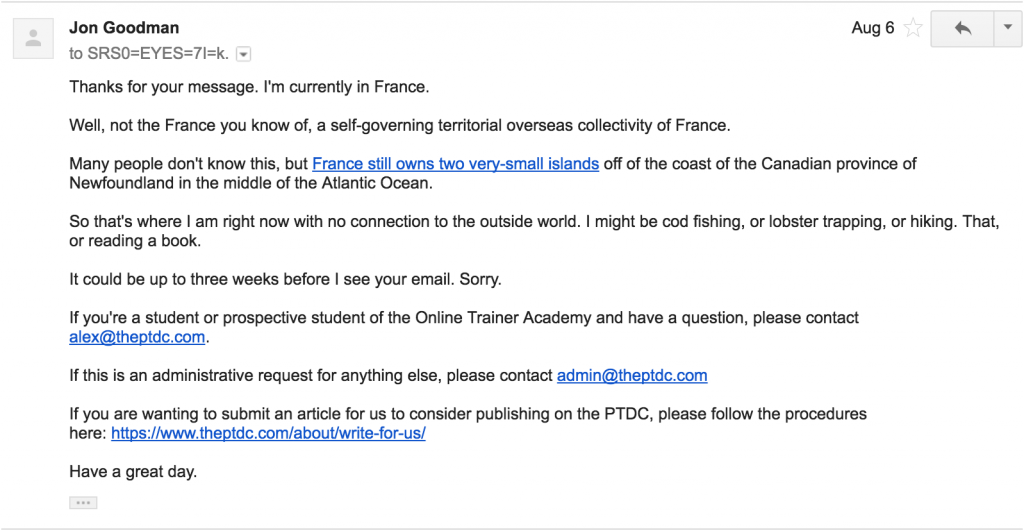Show trimmed content with the three-dots button
Image resolution: width=1024 pixels, height=531 pixels.
(x=83, y=502)
